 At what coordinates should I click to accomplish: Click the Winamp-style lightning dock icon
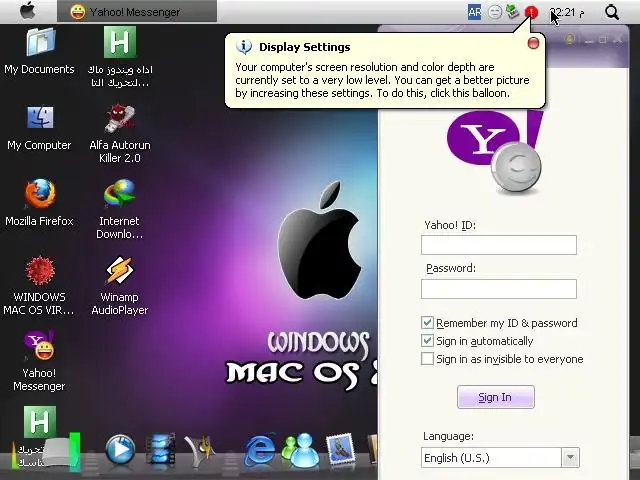pyautogui.click(x=200, y=450)
